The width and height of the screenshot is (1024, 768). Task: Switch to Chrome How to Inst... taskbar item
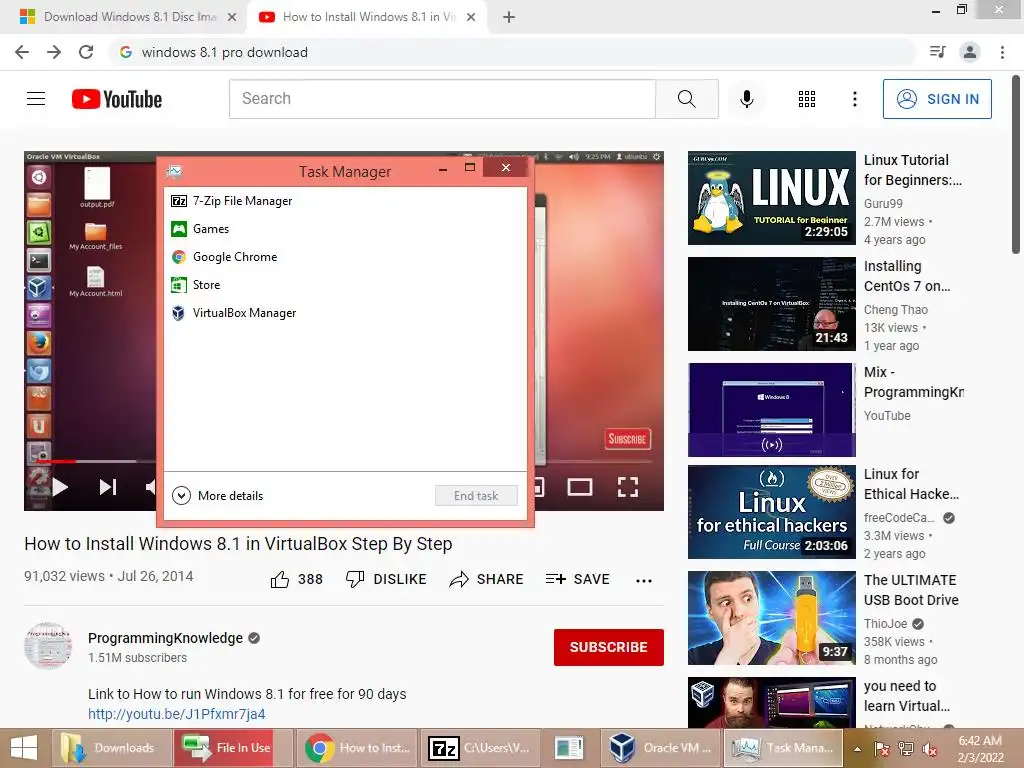click(357, 748)
